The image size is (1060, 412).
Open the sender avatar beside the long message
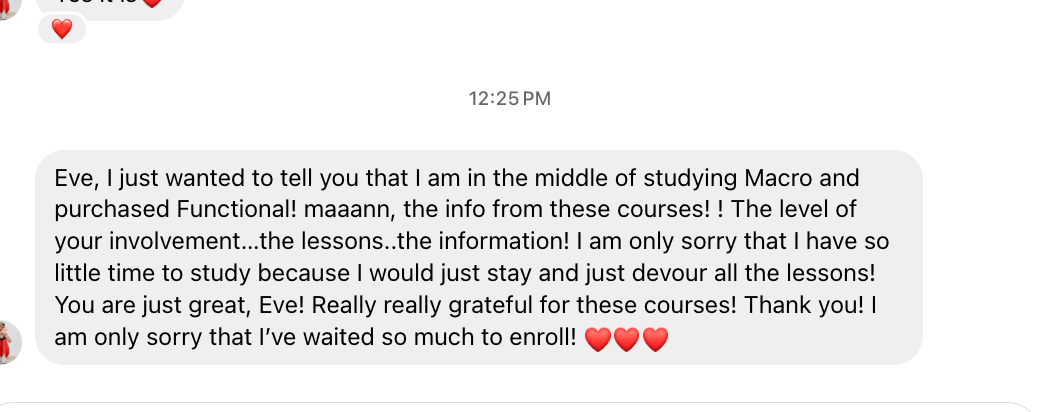[x=7, y=342]
